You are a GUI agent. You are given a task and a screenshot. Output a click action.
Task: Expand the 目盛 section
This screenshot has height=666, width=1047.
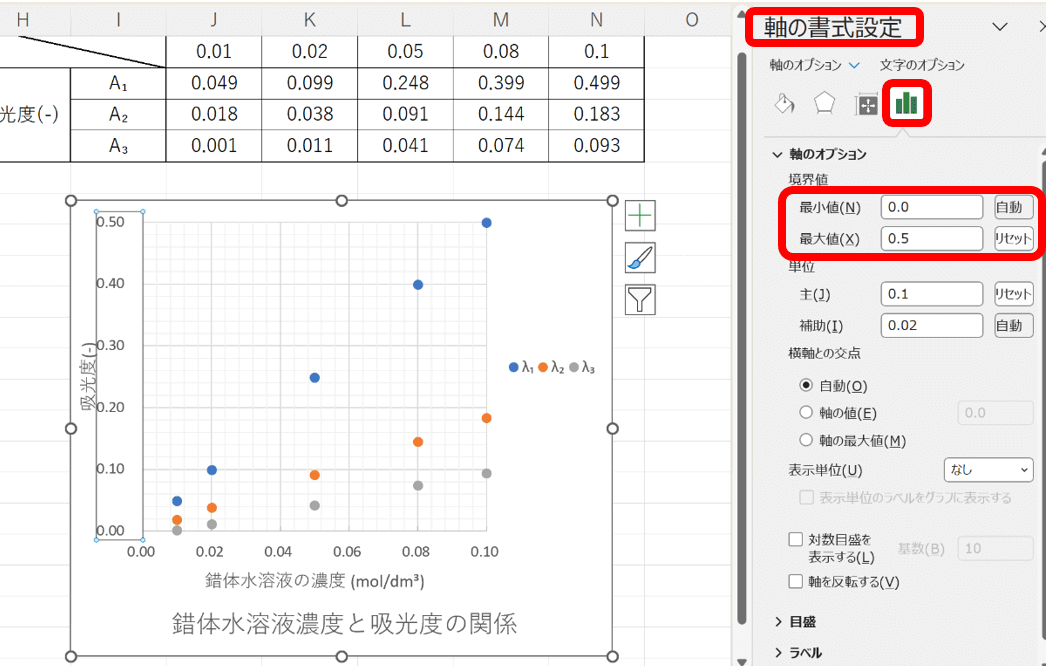point(779,622)
